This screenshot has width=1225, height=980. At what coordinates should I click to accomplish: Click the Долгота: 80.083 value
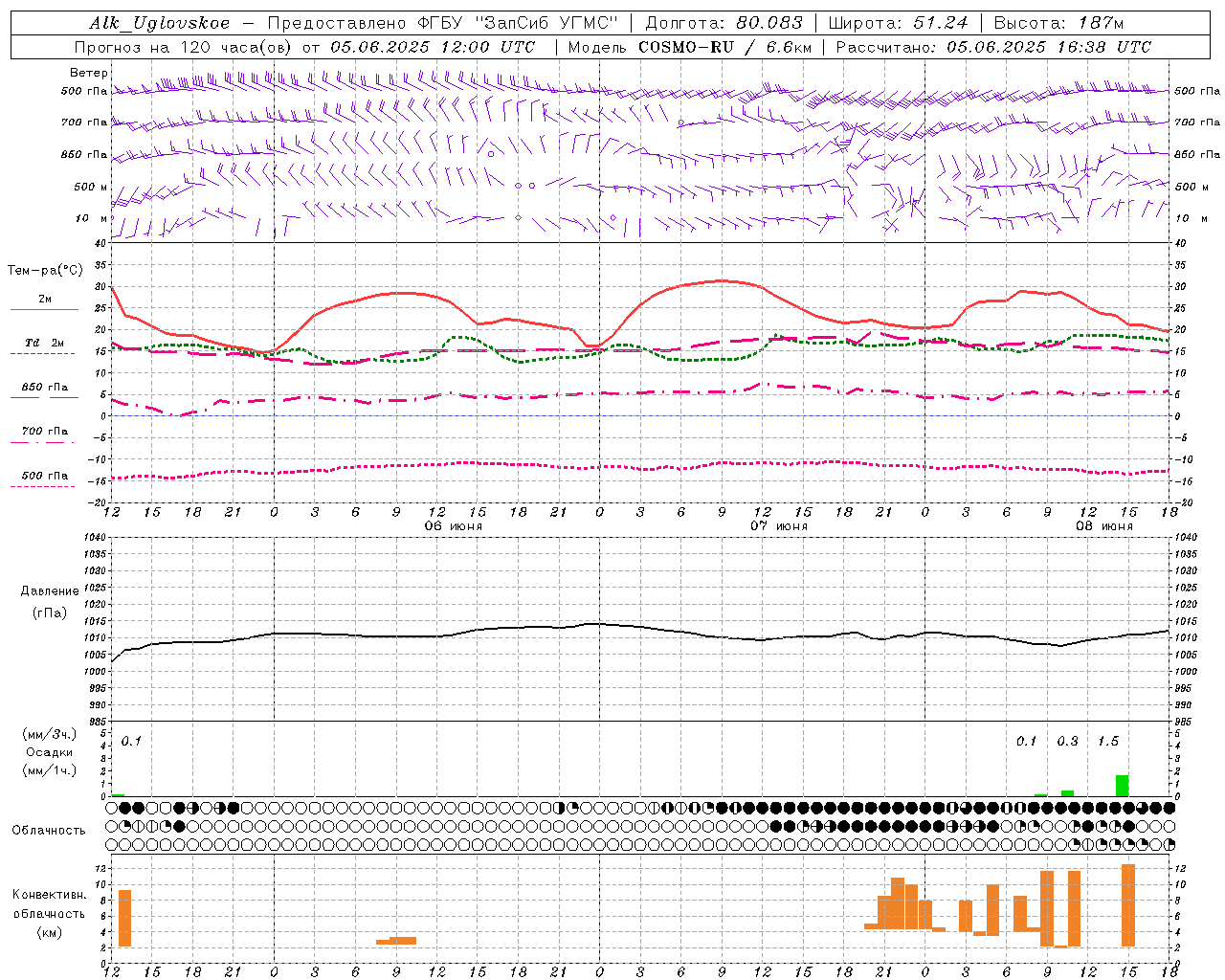tap(724, 23)
